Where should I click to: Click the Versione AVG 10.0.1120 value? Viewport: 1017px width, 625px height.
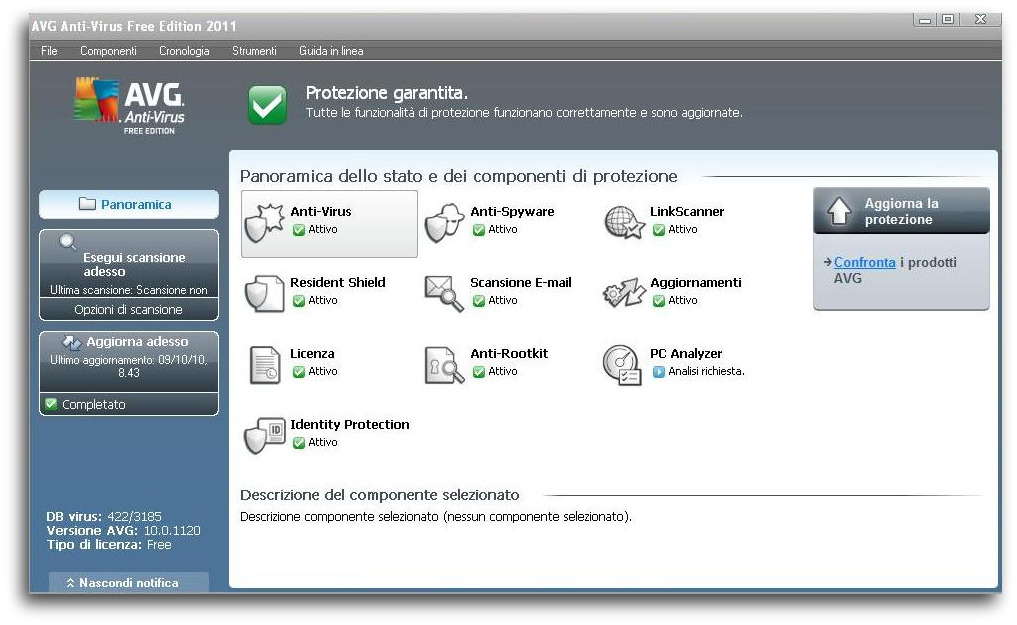click(172, 530)
